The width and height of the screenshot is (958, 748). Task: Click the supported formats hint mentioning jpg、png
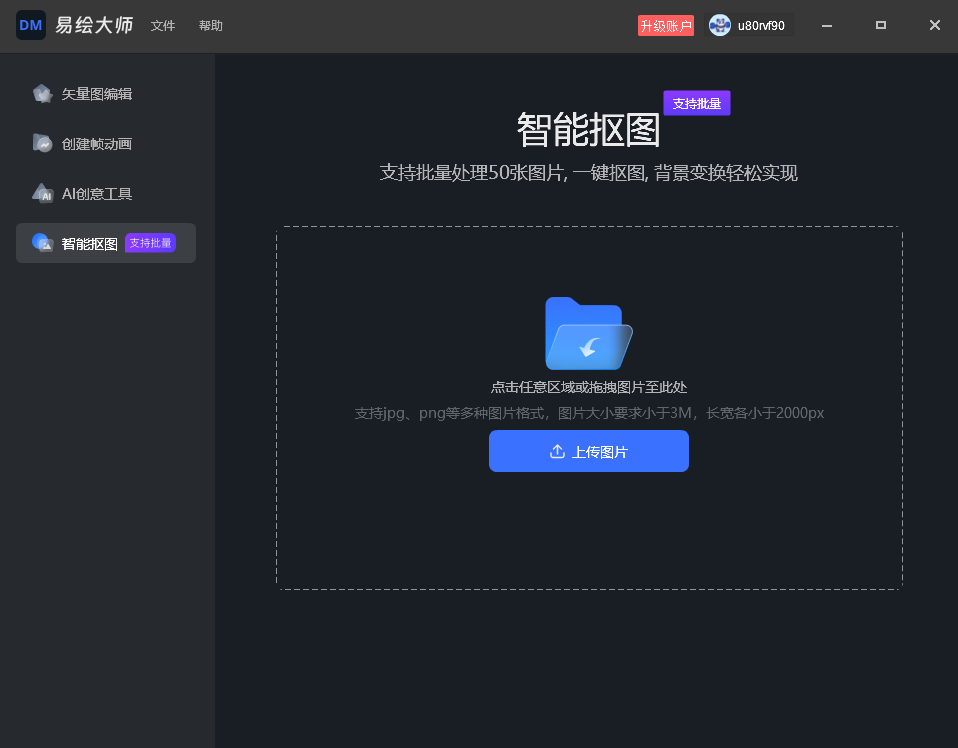(x=588, y=413)
